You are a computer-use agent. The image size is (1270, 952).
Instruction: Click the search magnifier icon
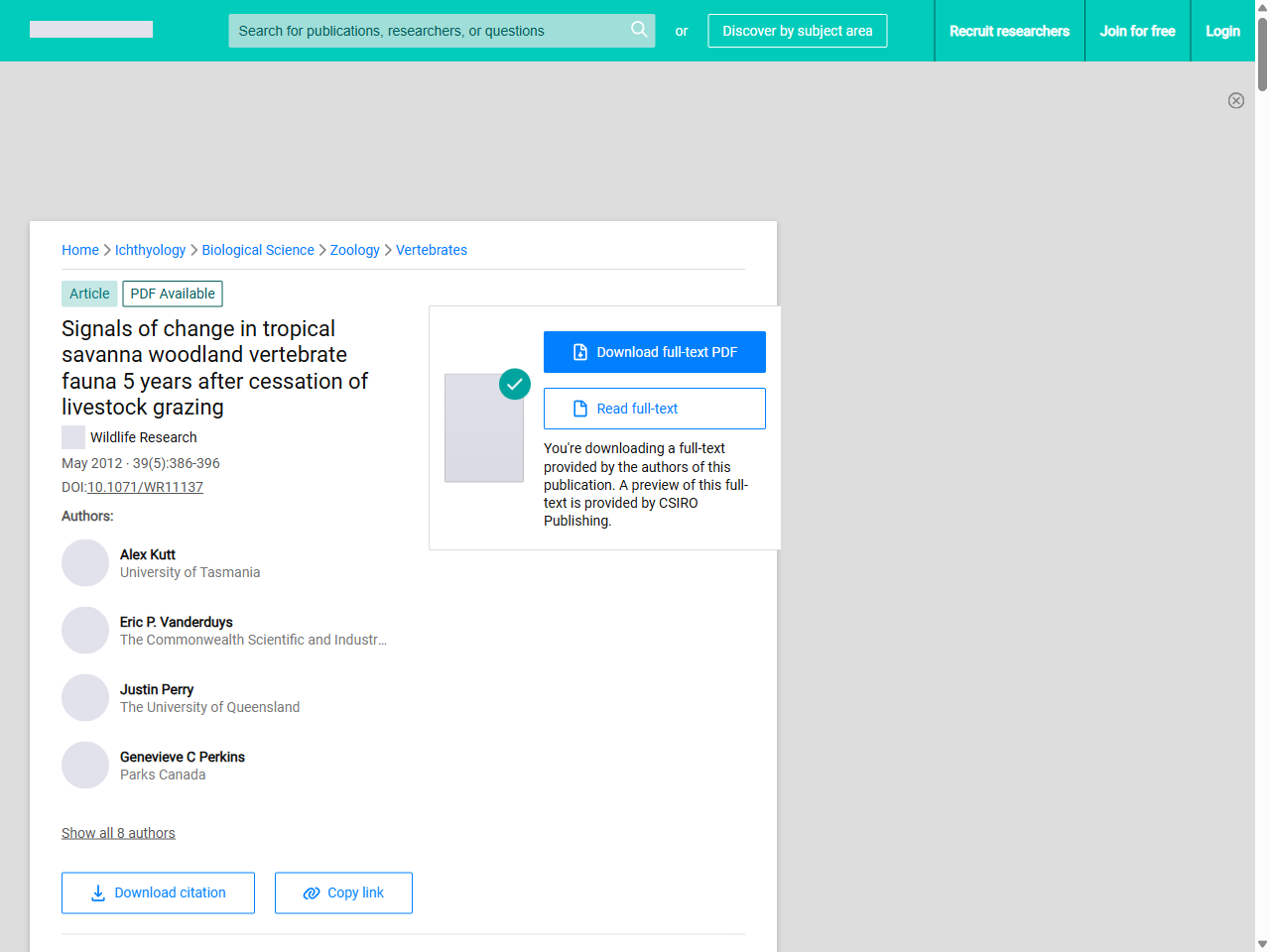[639, 30]
